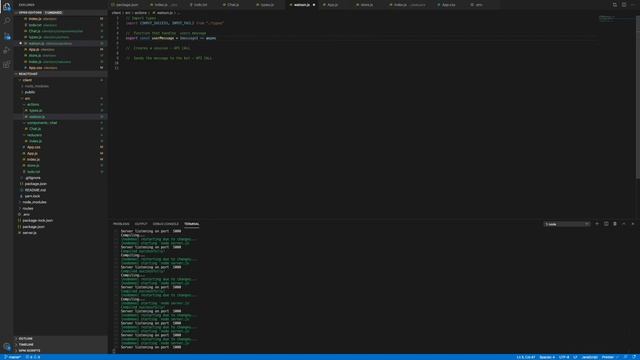Split the editor to the right
The height and width of the screenshot is (360, 640).
[x=624, y=5]
